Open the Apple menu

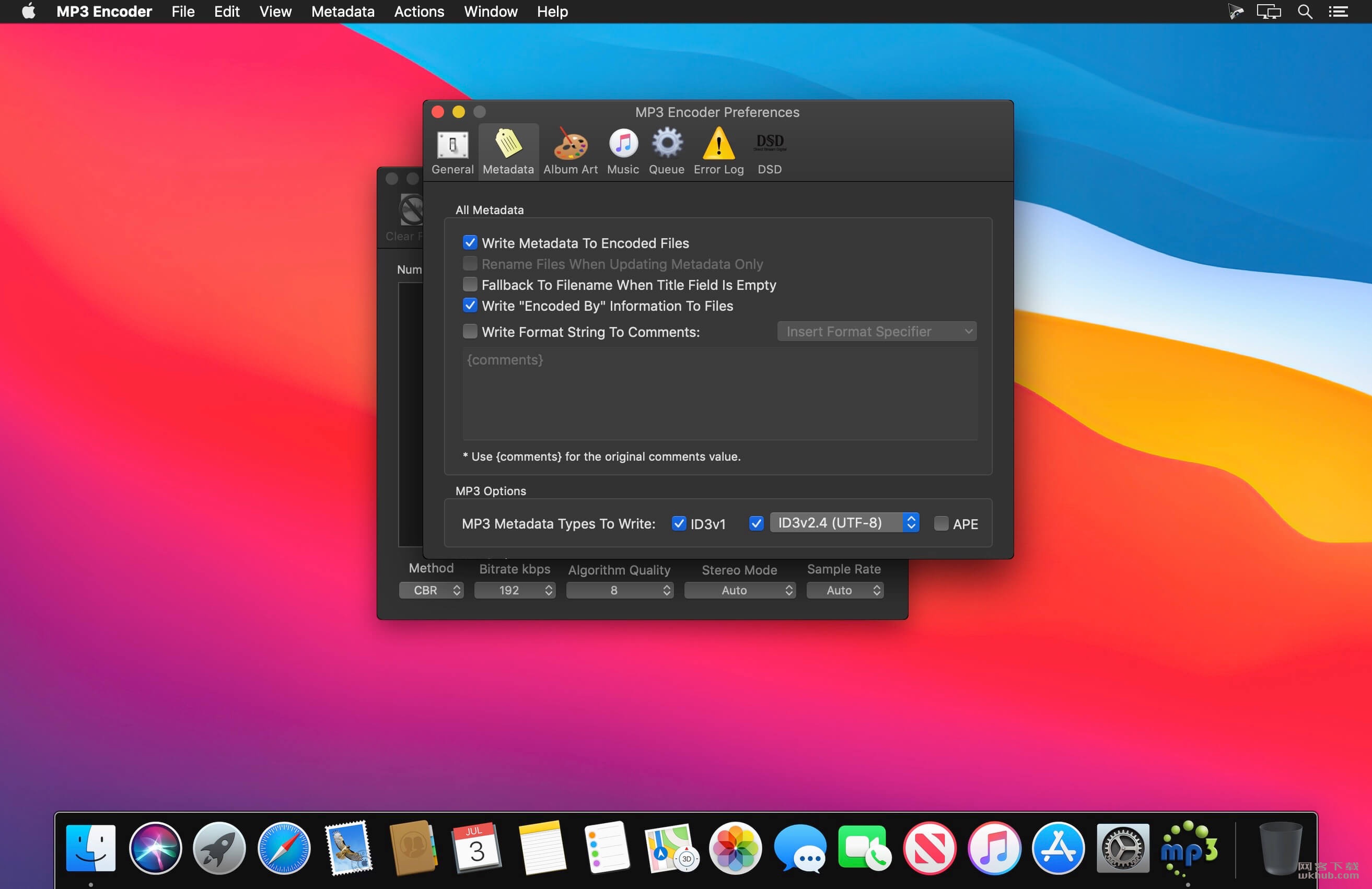[28, 11]
